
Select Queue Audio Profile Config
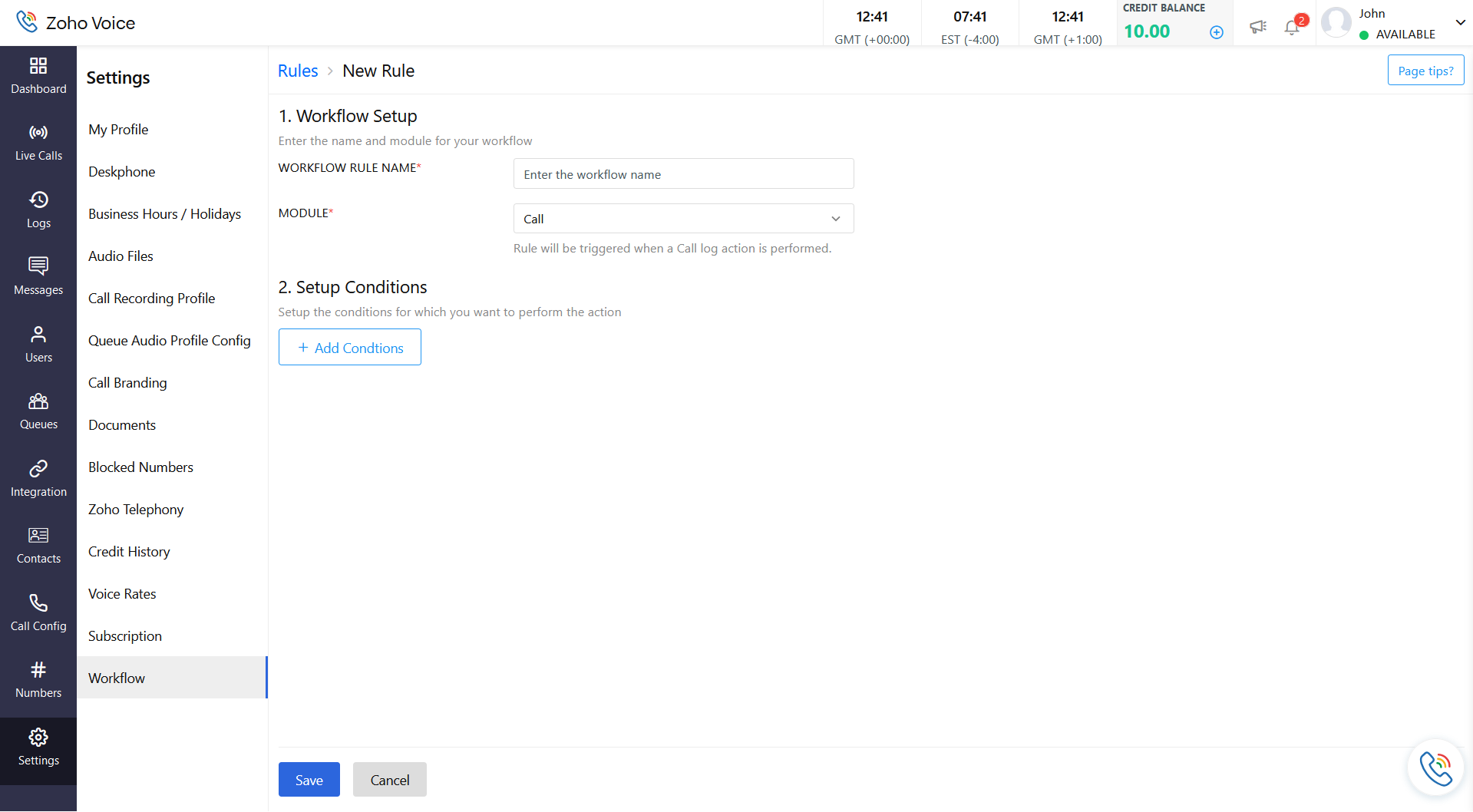coord(170,341)
